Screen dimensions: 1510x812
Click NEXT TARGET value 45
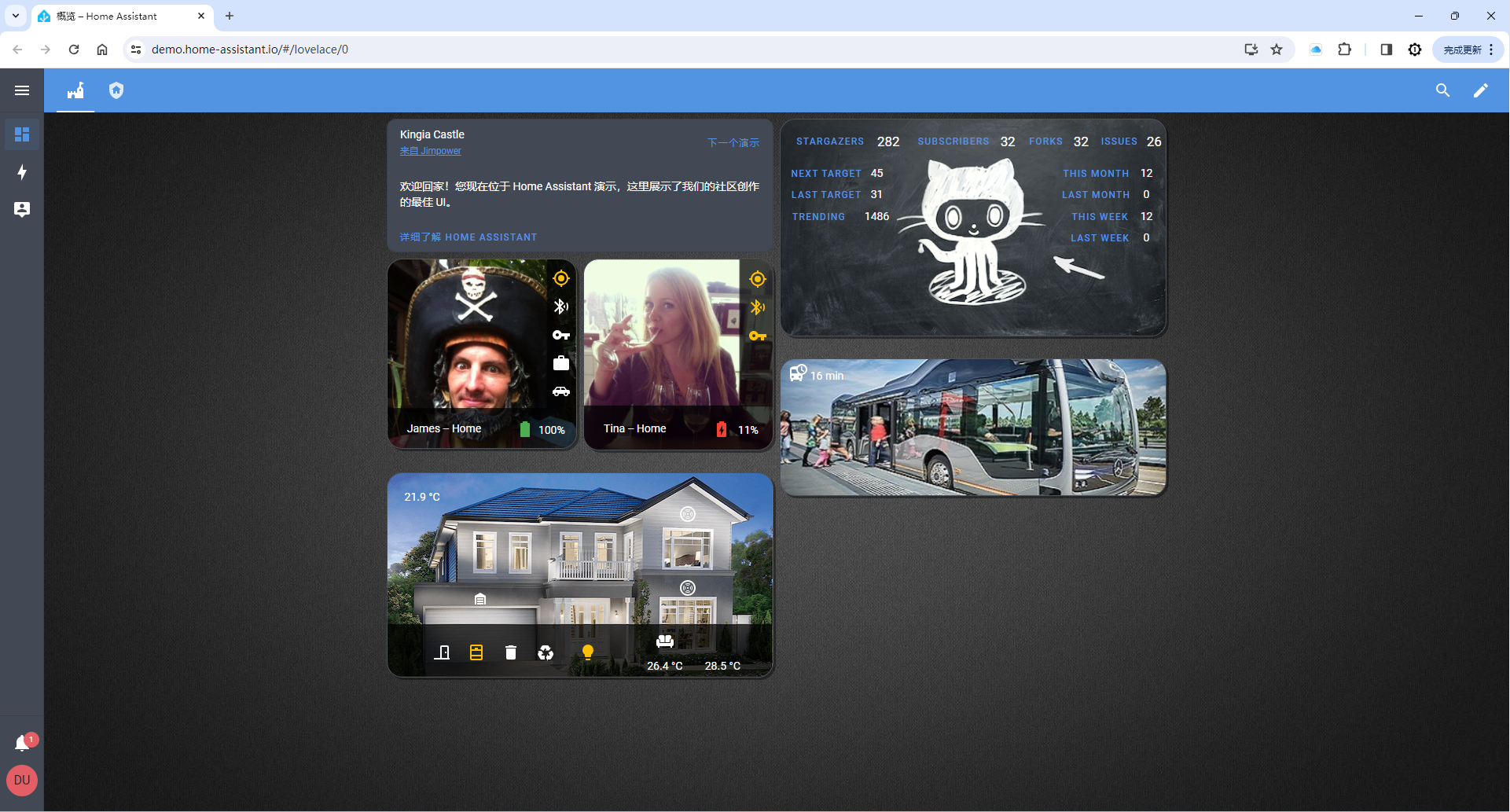(x=877, y=173)
